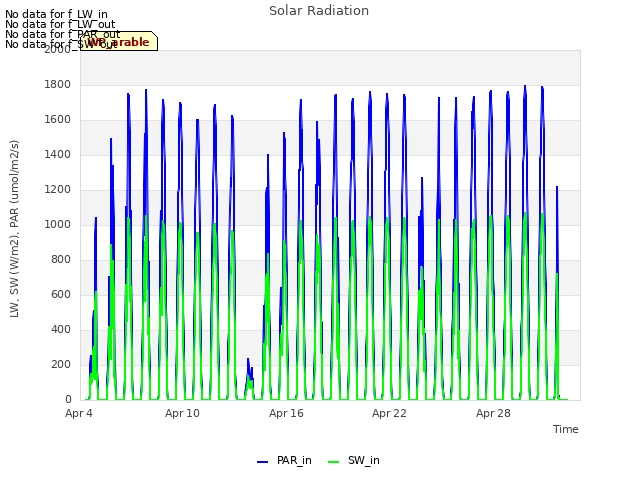This screenshot has width=640, height=480.
Task: Click the Apr 4 x-axis tick label
Action: tap(79, 413)
